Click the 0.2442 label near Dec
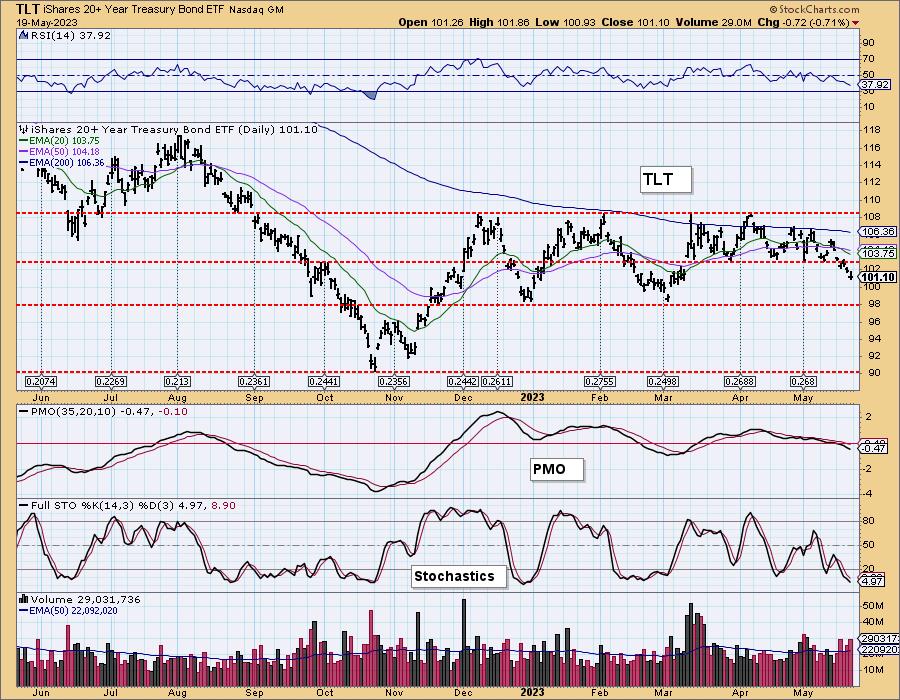The width and height of the screenshot is (900, 700). 463,382
